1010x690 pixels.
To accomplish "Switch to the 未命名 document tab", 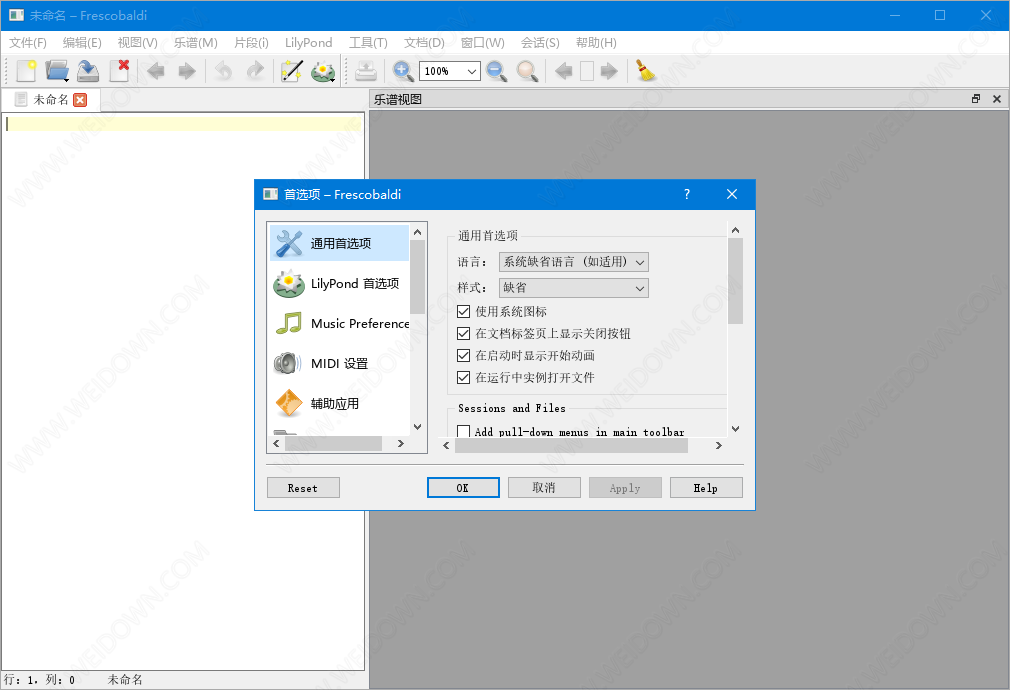I will pos(50,100).
